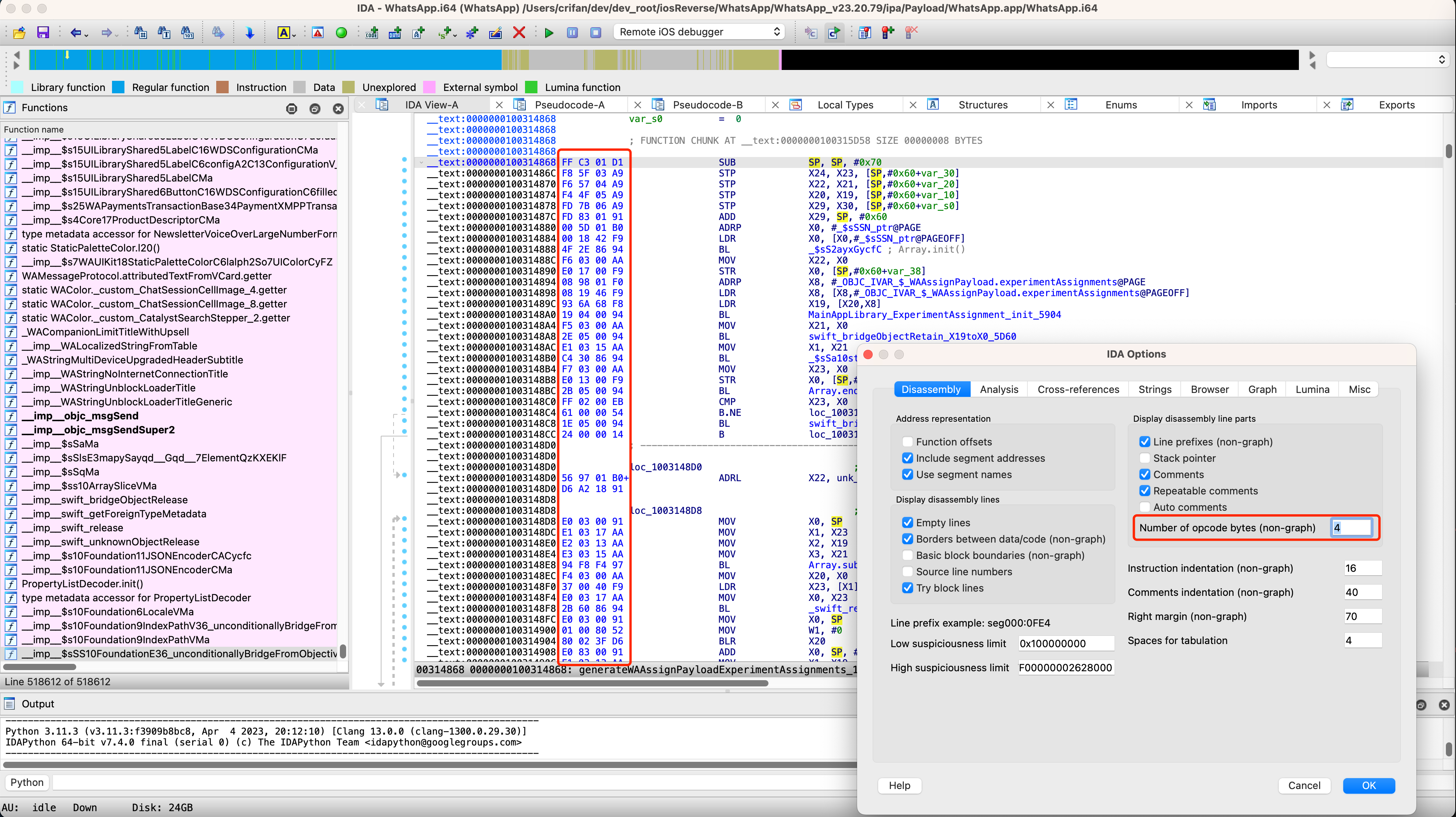This screenshot has width=1456, height=817.
Task: Terminate the process with the stop icon
Action: point(596,32)
